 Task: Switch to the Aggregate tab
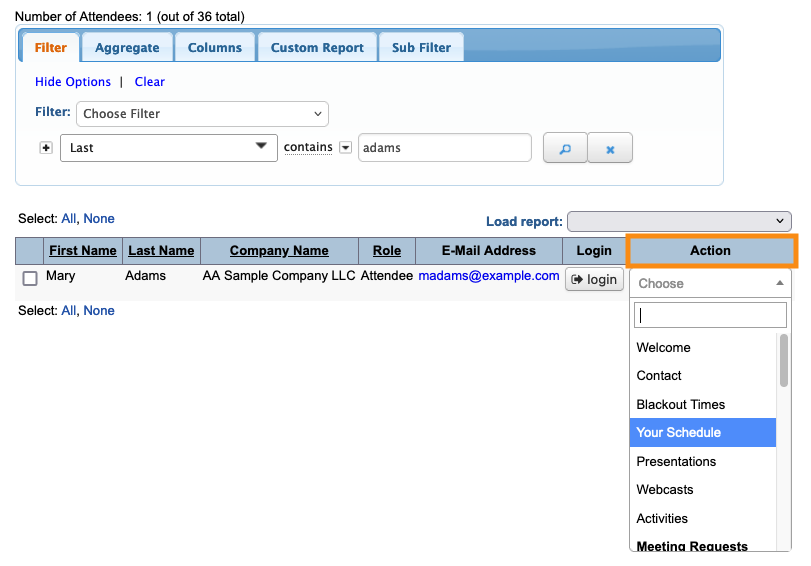point(127,47)
